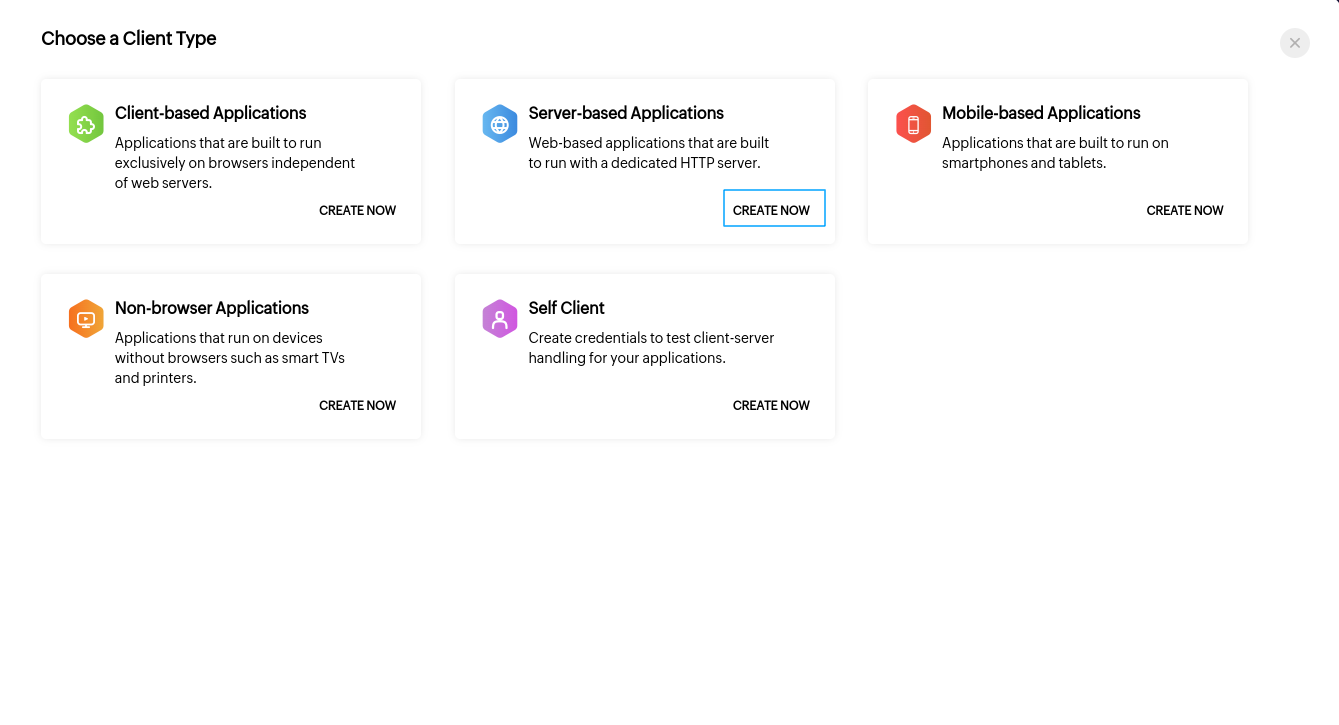The height and width of the screenshot is (725, 1339).
Task: Click the purple Self Client person icon
Action: [x=500, y=319]
